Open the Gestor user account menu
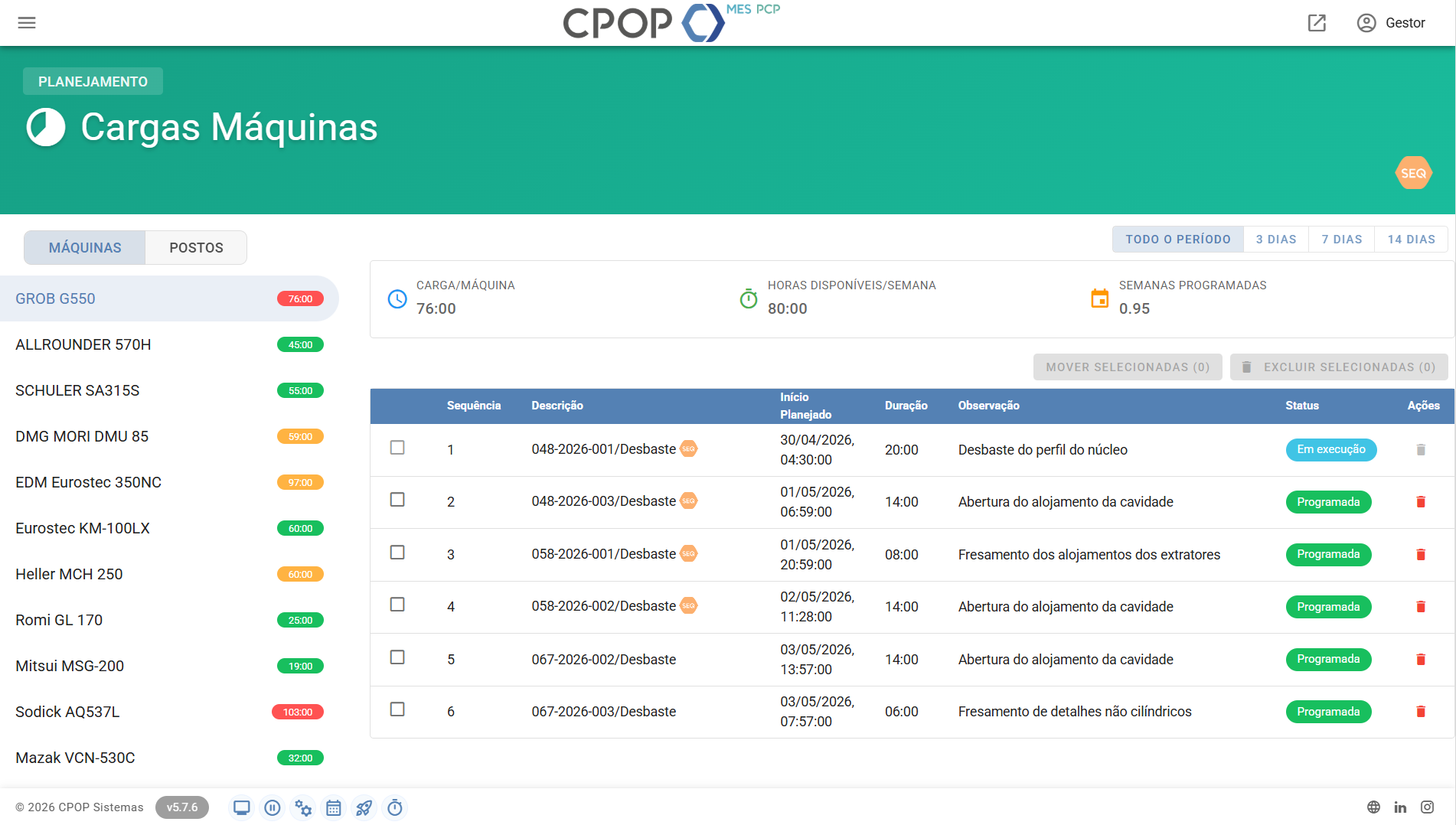 1391,23
